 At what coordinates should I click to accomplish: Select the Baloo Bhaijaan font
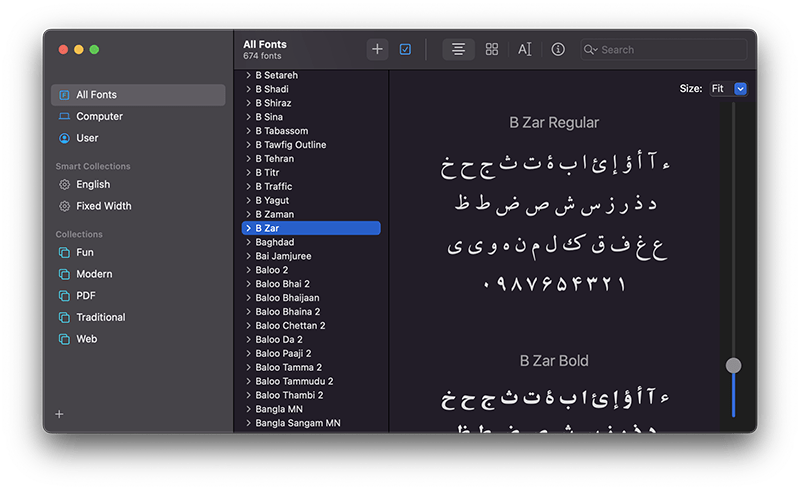pos(311,298)
